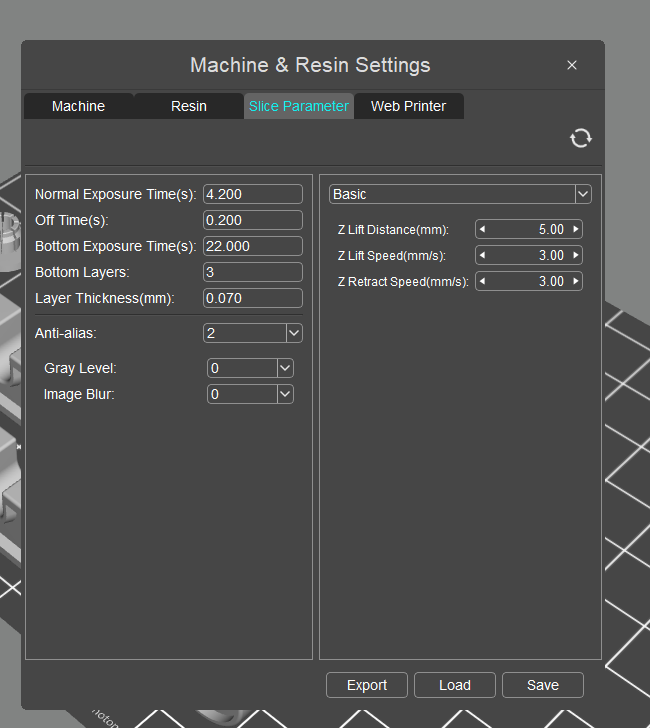This screenshot has height=728, width=650.
Task: Click the reset parameters refresh icon
Action: (x=581, y=138)
